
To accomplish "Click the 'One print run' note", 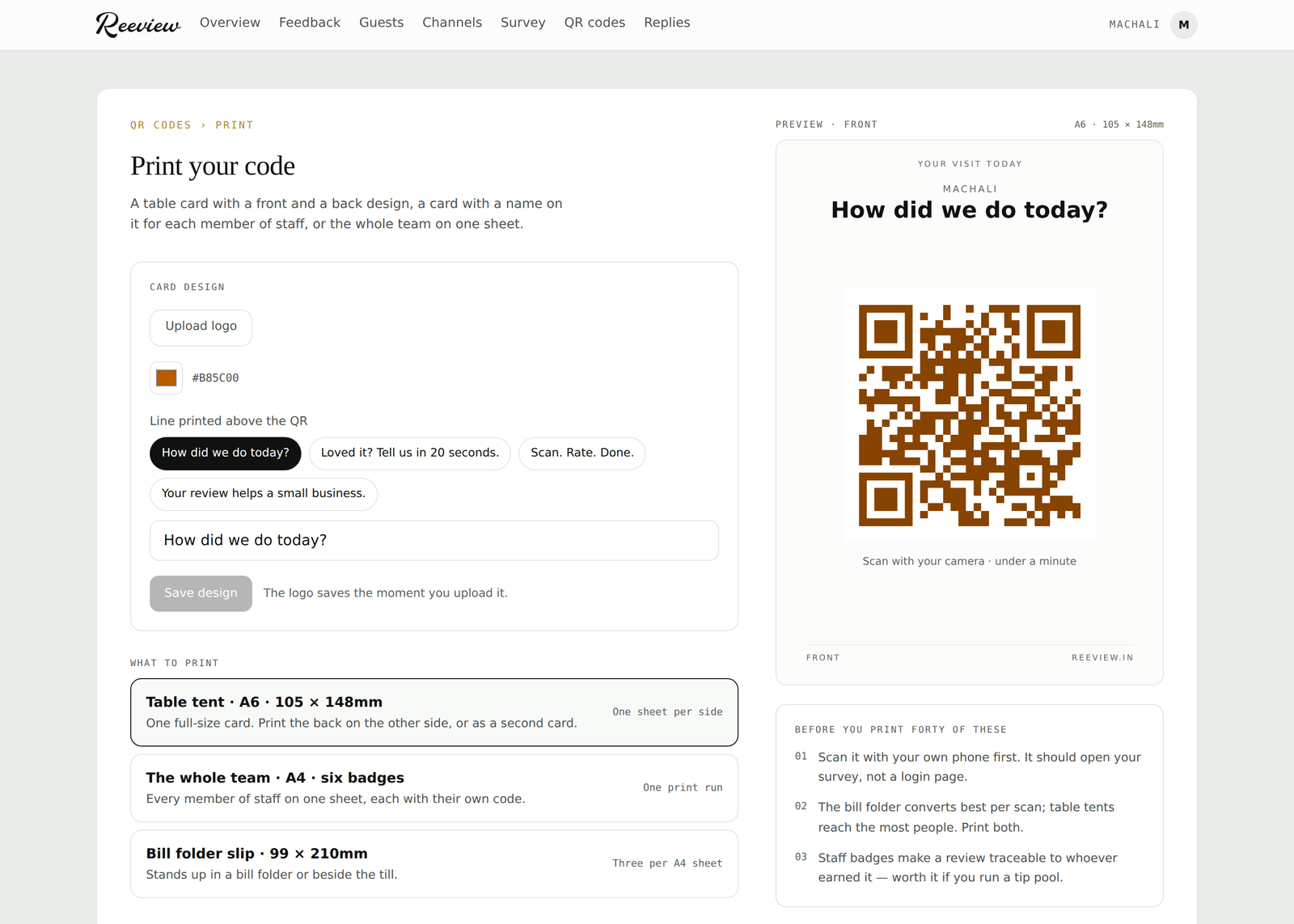I will (x=683, y=788).
